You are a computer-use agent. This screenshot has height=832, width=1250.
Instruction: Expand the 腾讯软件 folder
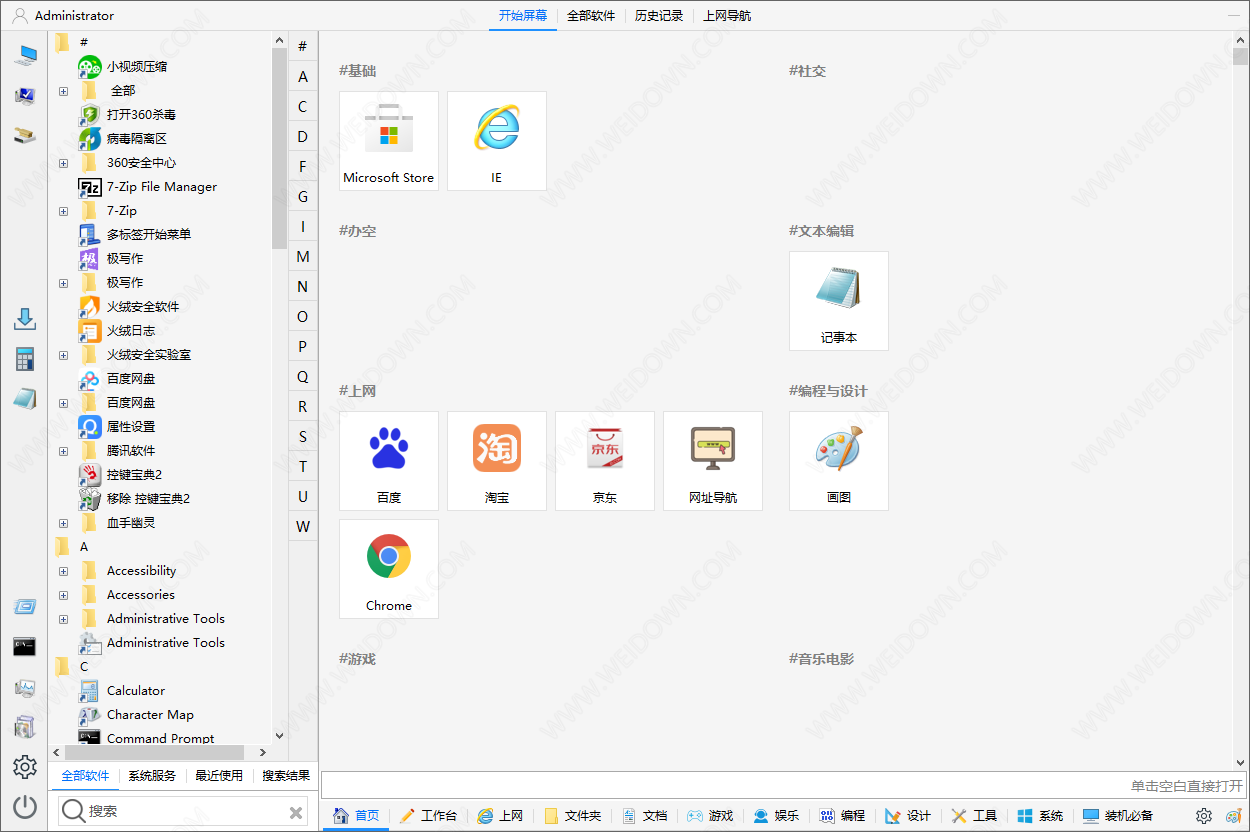(63, 451)
